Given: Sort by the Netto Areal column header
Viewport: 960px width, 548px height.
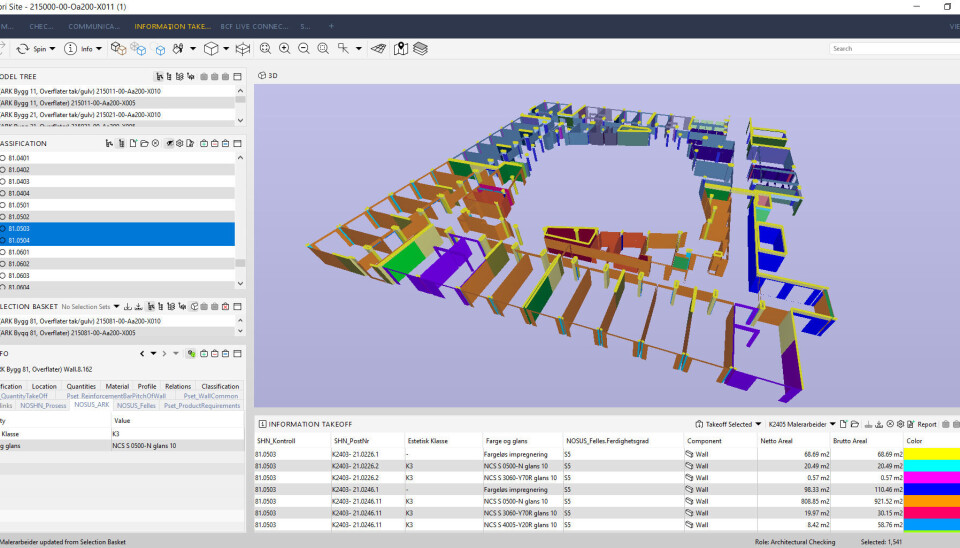Looking at the screenshot, I should coord(793,440).
